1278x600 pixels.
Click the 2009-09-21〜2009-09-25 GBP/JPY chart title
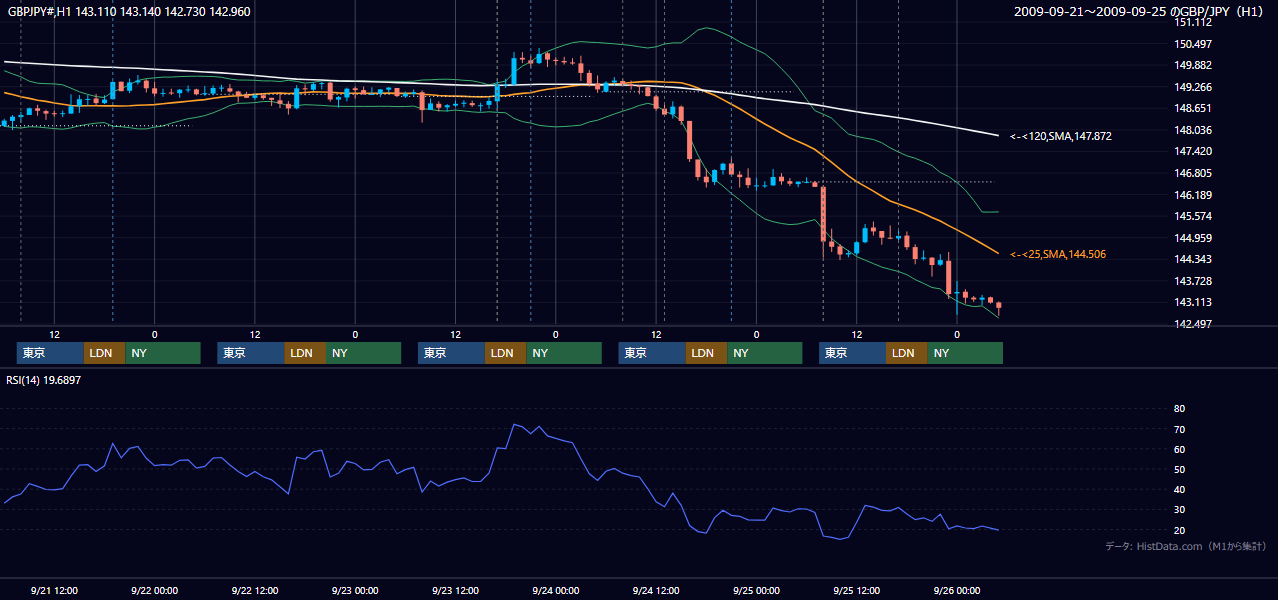(1139, 11)
